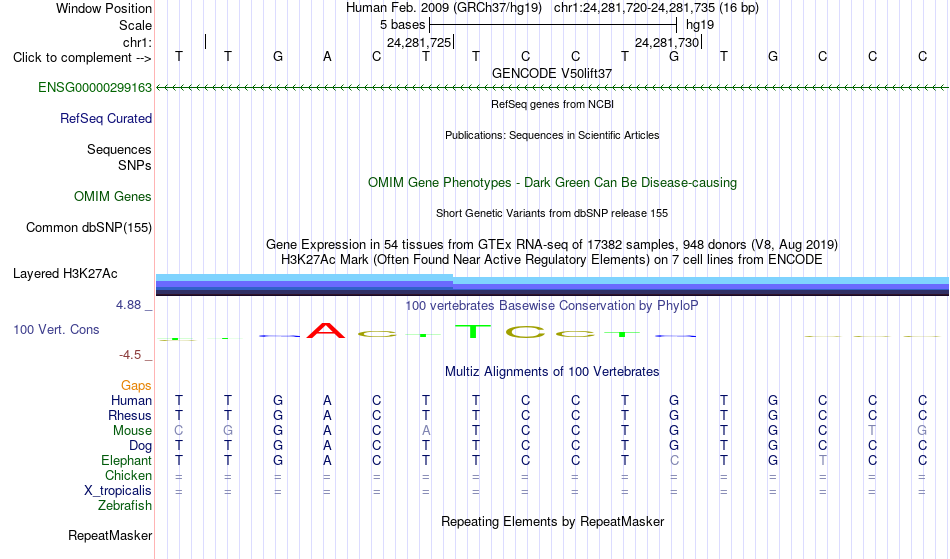950x559 pixels.
Task: Click the 24,281,725 ruler coordinate
Action: (x=419, y=42)
